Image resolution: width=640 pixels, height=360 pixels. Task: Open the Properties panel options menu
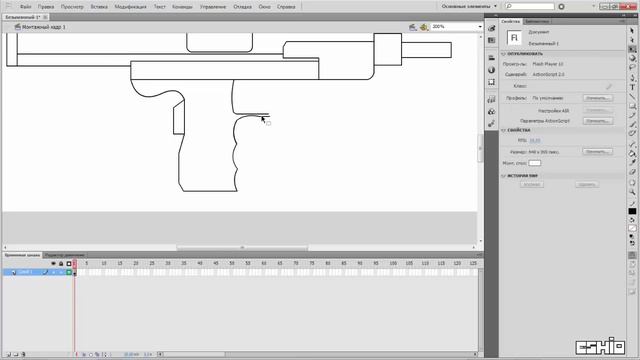click(x=622, y=21)
